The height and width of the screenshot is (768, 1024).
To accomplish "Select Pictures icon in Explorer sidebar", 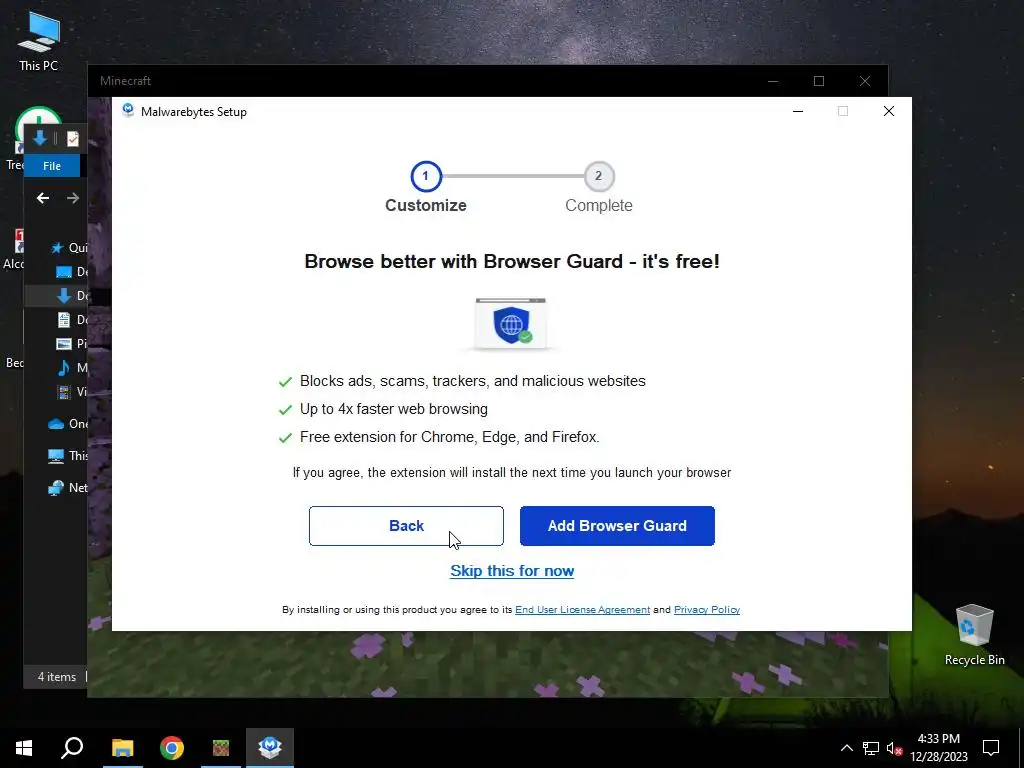I will pyautogui.click(x=64, y=344).
